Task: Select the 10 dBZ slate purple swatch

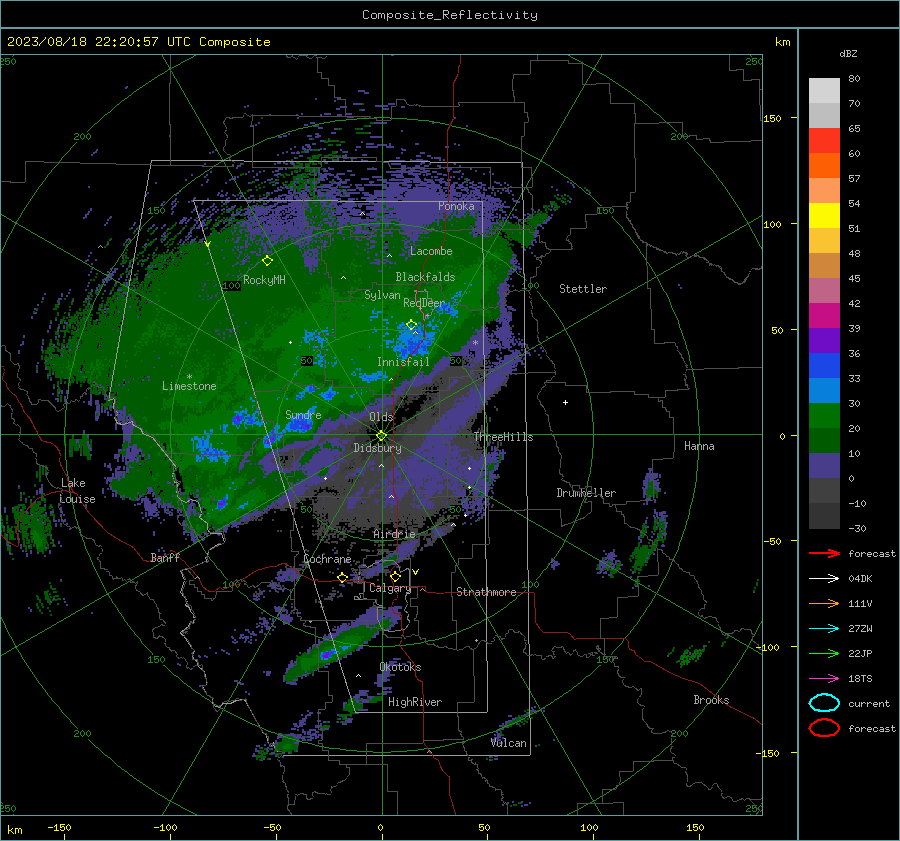Action: pos(824,465)
